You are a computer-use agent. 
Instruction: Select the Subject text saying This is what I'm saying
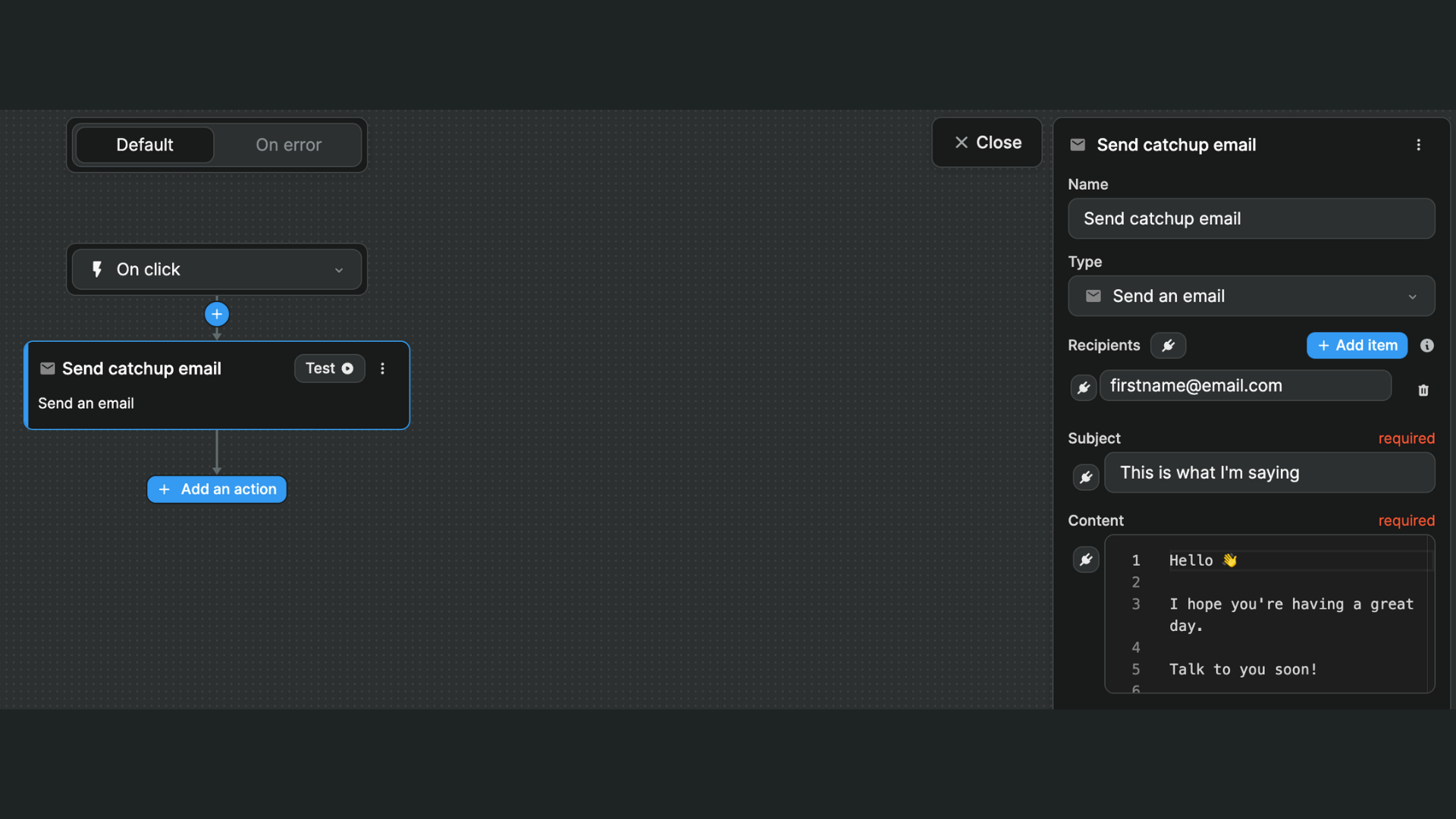[x=1270, y=472]
